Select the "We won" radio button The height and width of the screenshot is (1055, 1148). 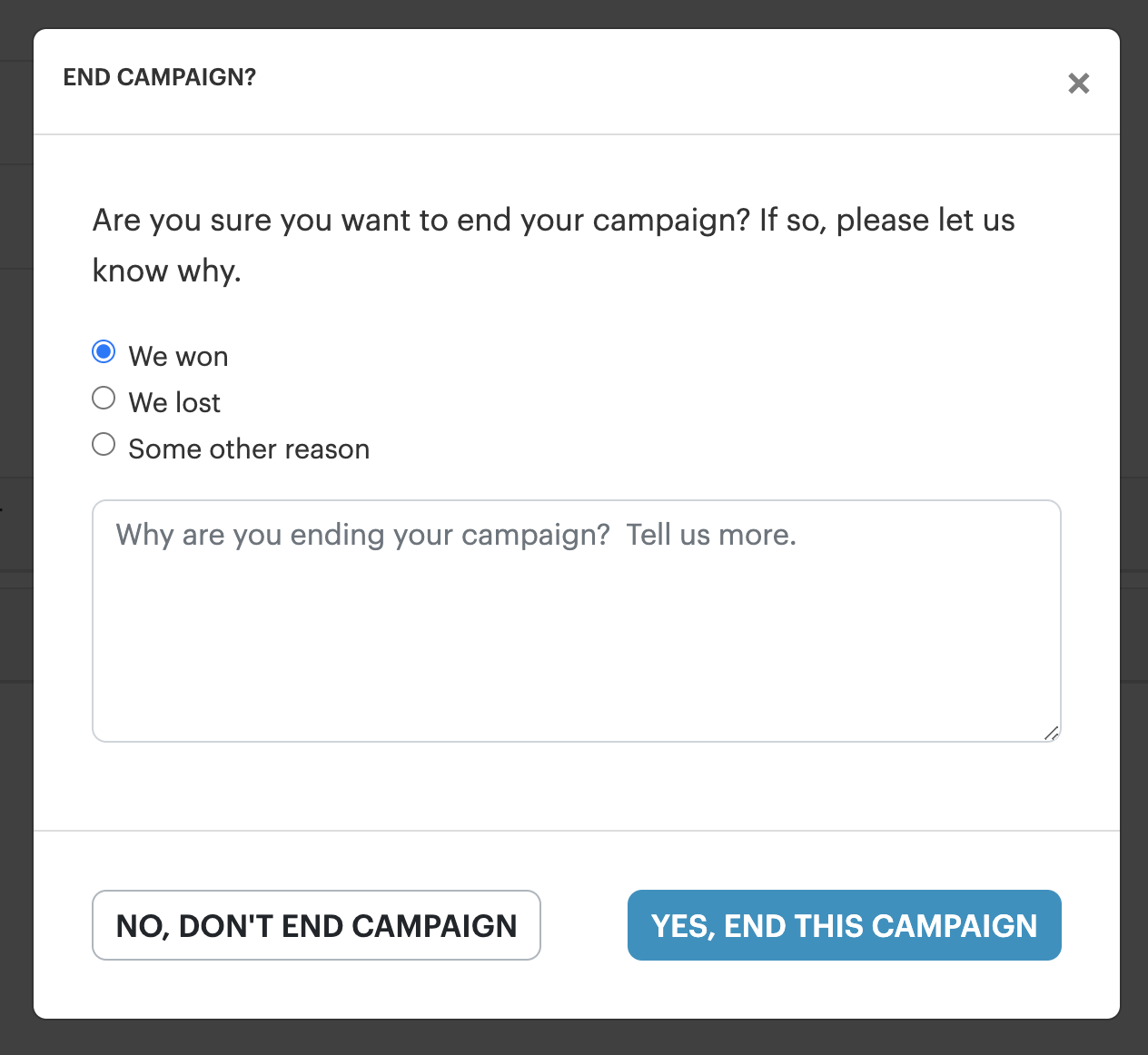[104, 351]
